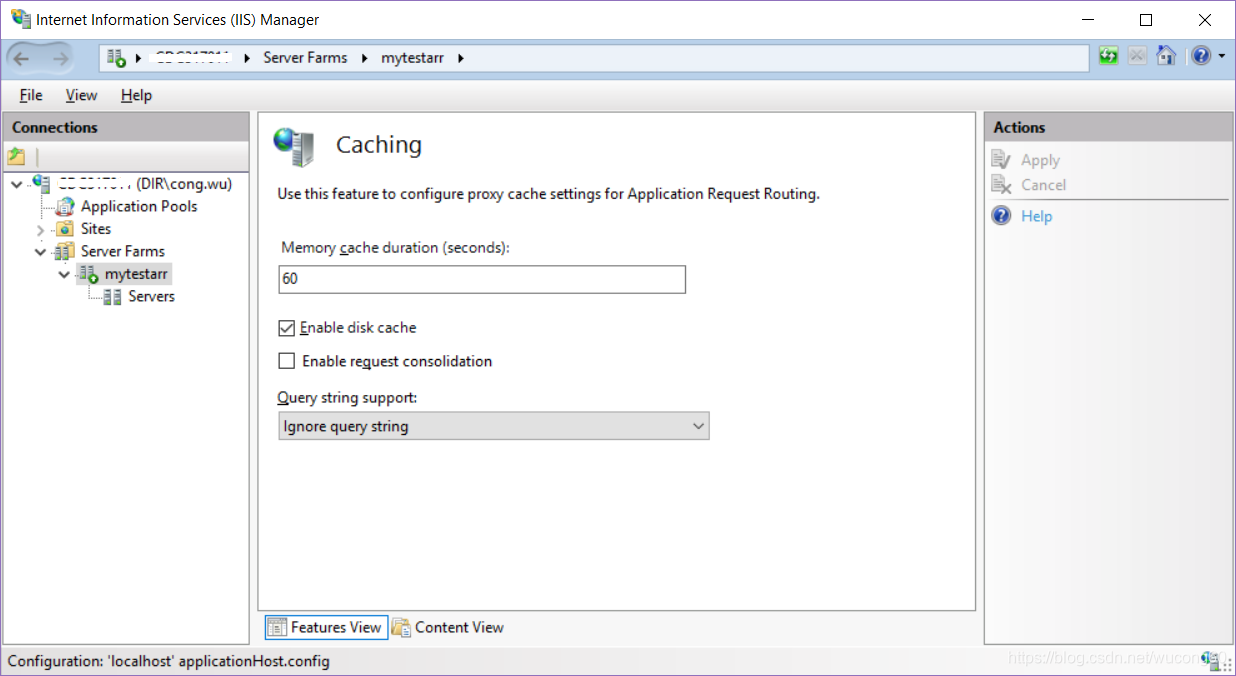Click the Caching feature globe icon
Image resolution: width=1236 pixels, height=676 pixels.
click(x=294, y=147)
